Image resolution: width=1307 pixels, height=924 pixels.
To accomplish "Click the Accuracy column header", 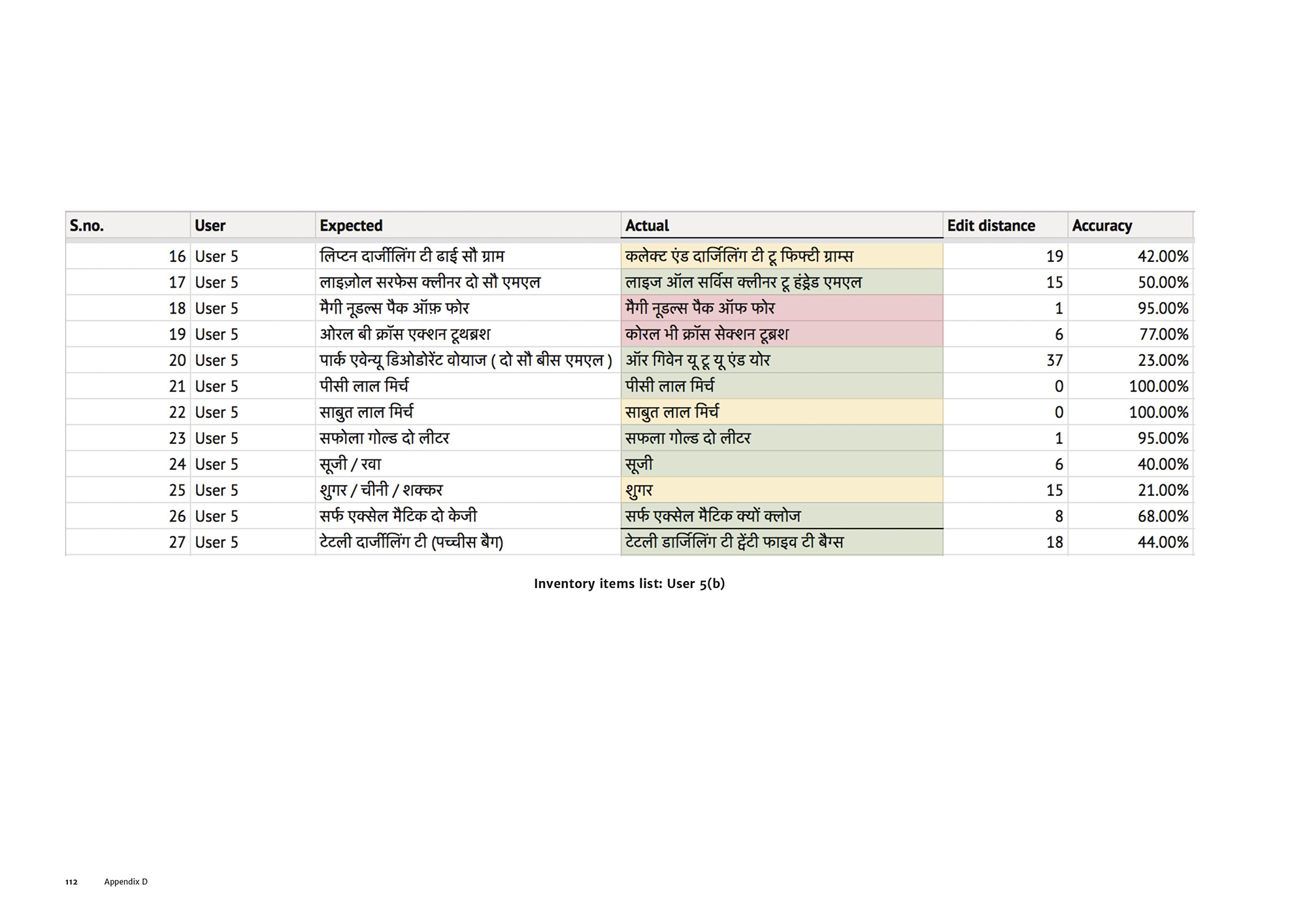I will (1102, 225).
